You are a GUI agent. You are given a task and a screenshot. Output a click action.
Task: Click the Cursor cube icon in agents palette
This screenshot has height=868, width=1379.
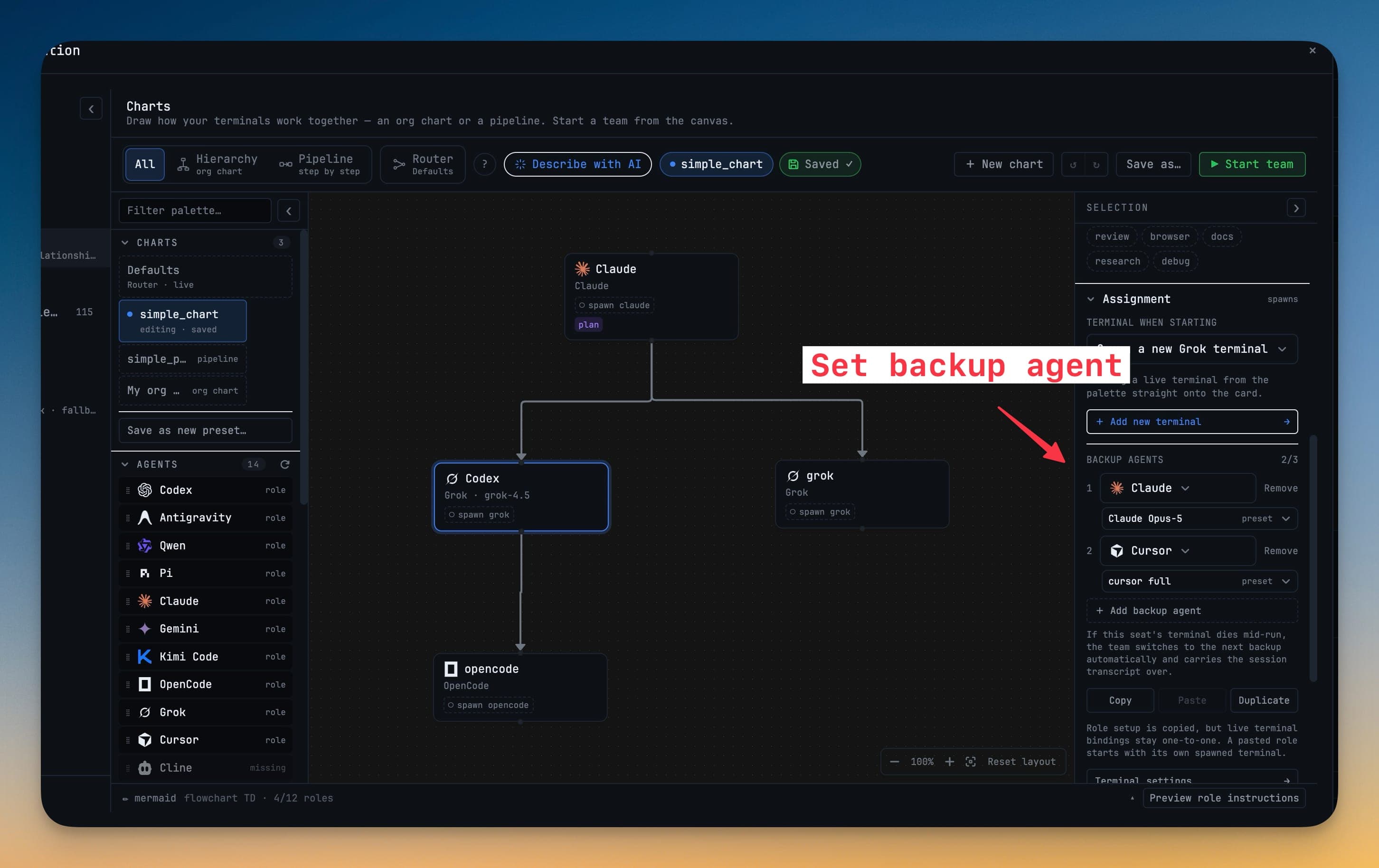click(145, 740)
